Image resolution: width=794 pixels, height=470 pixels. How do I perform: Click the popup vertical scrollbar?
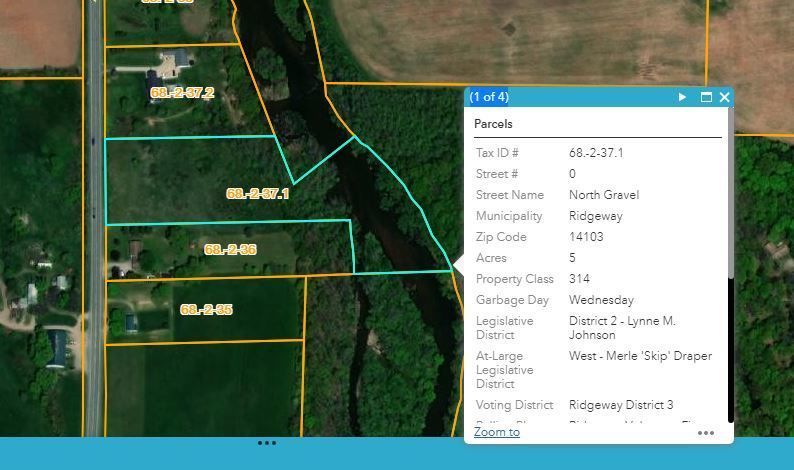click(x=730, y=200)
